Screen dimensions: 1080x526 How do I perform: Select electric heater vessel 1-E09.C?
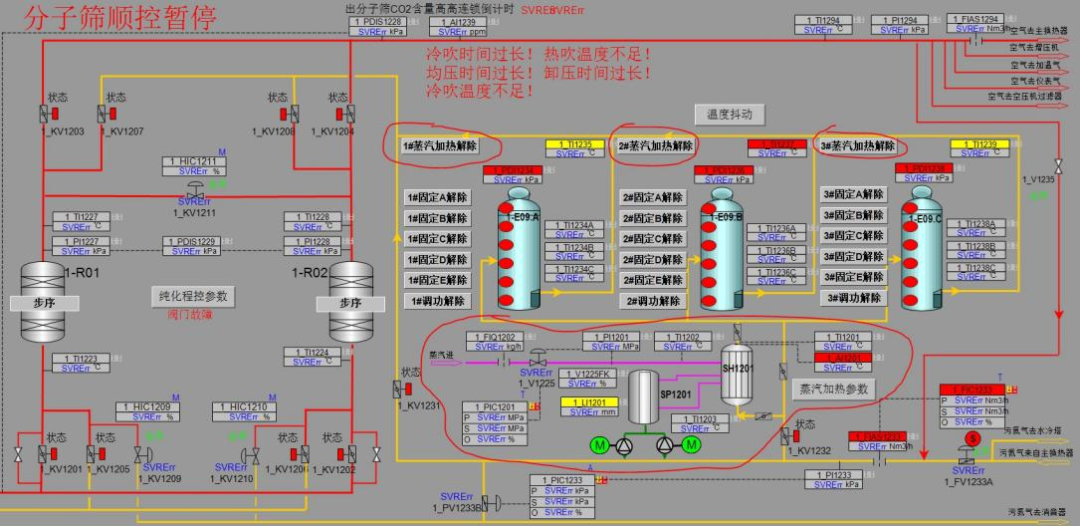pos(923,248)
